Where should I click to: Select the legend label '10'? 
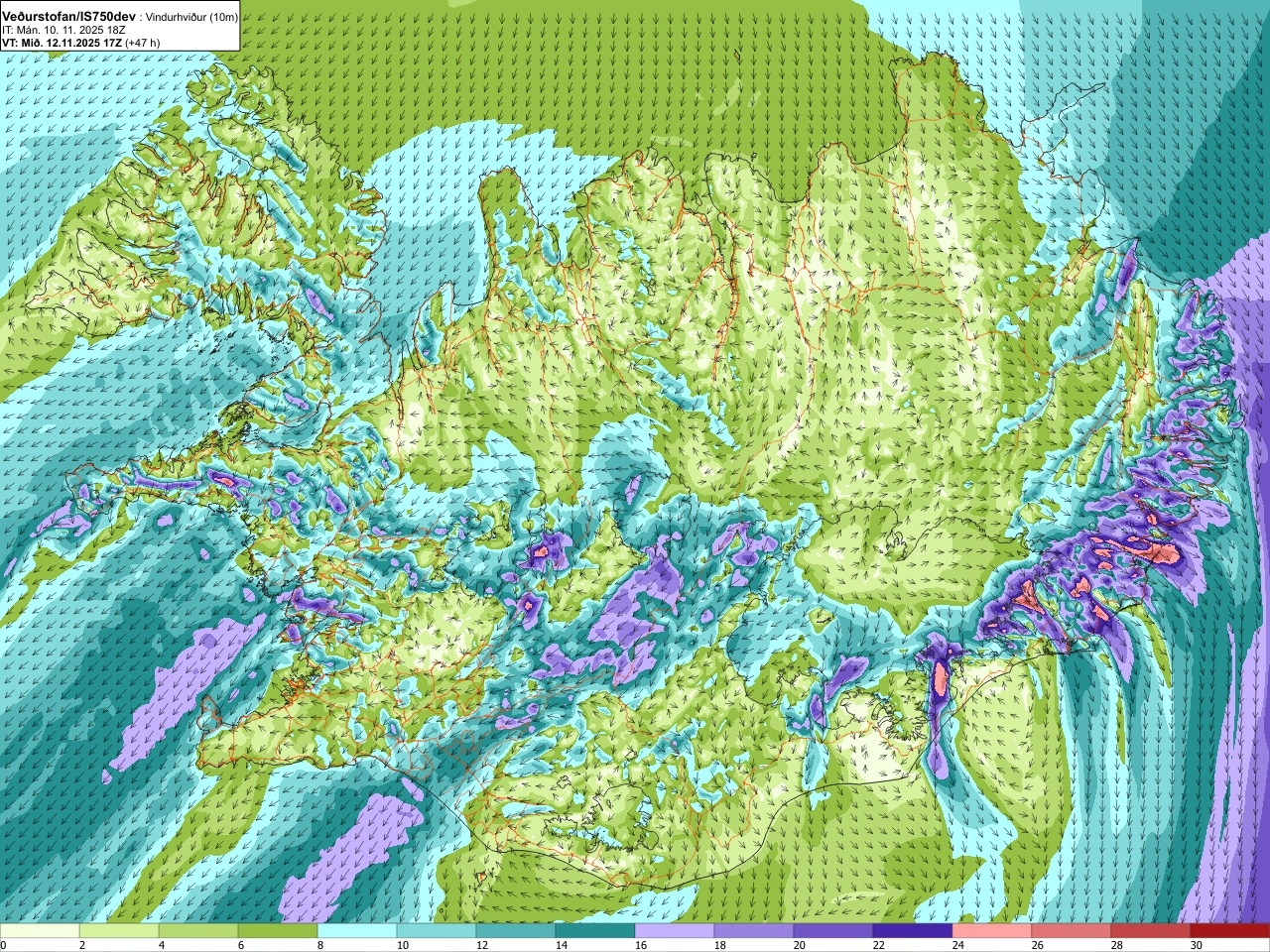(402, 945)
